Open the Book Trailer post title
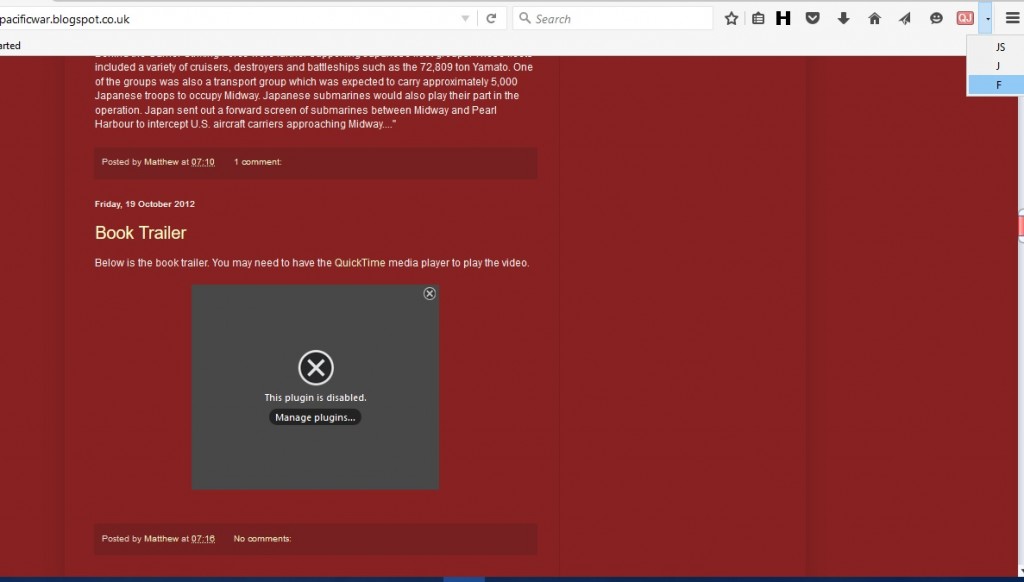The image size is (1024, 582). 140,233
